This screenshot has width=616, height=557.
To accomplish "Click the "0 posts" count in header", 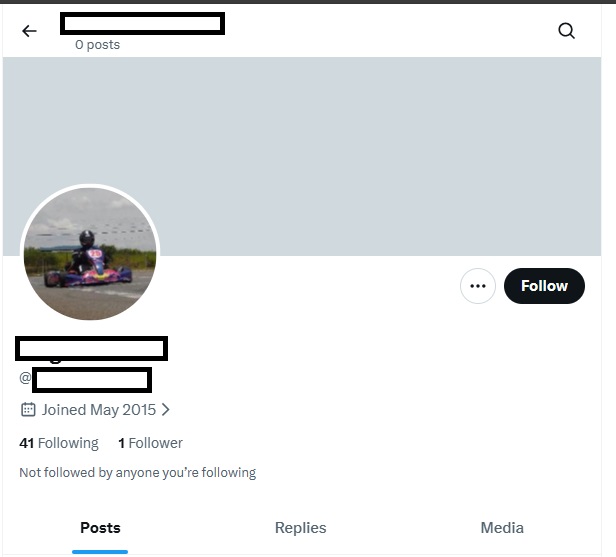I will coord(97,45).
